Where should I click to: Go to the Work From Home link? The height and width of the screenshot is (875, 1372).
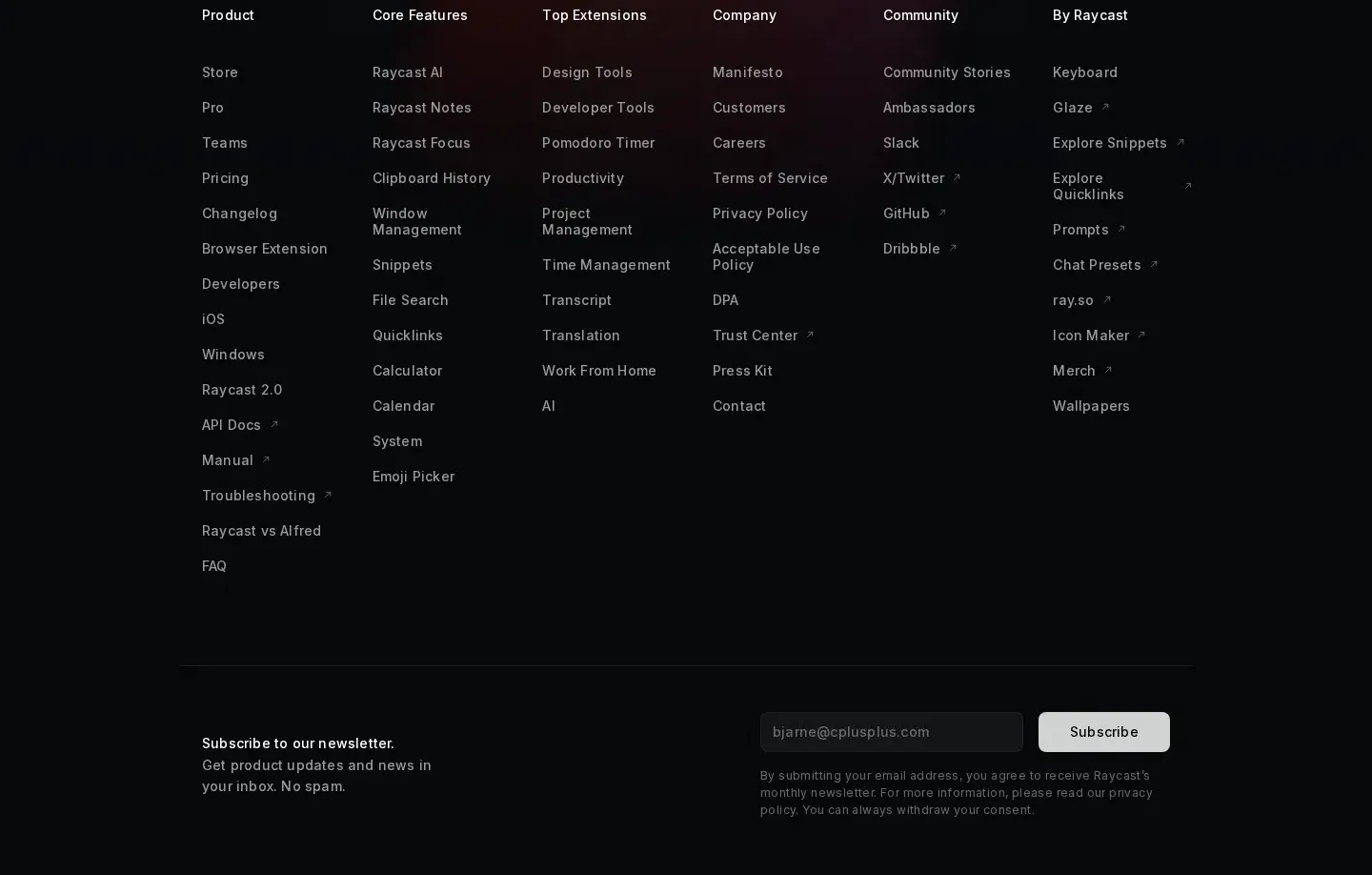tap(599, 371)
